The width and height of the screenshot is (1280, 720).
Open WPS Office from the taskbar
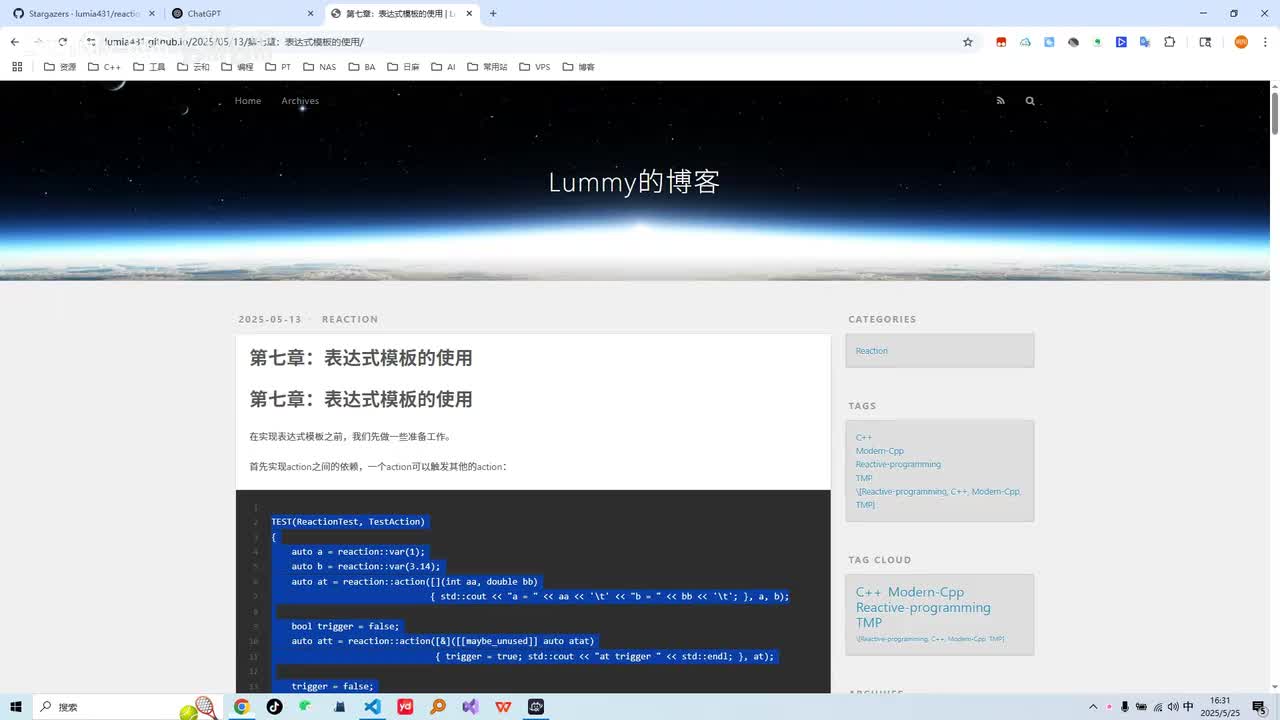[x=503, y=707]
